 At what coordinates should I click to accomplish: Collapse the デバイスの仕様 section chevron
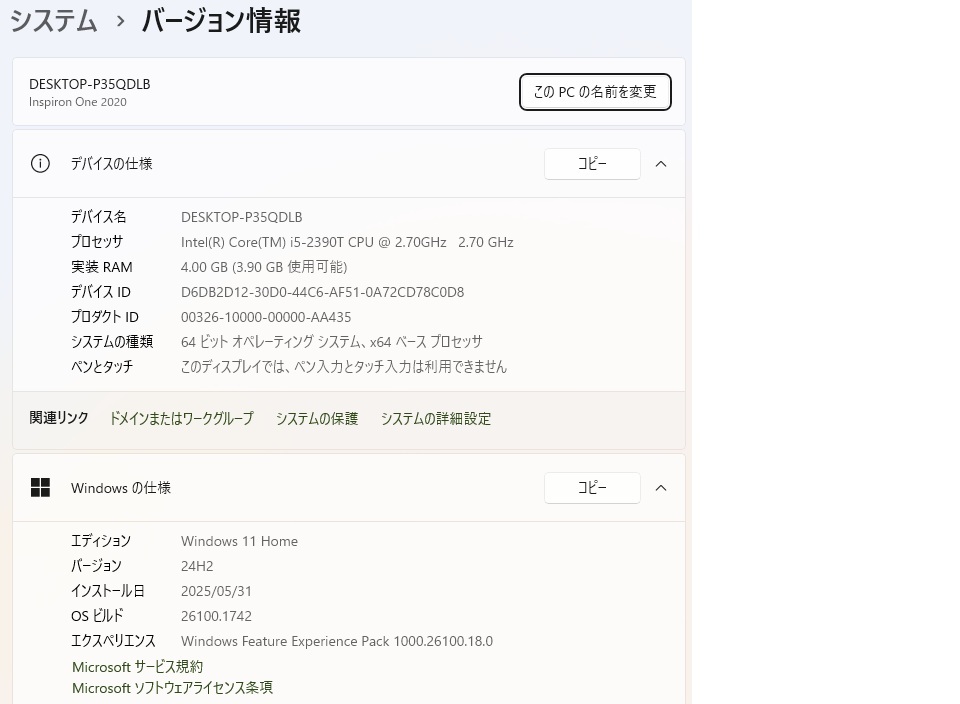coord(661,163)
